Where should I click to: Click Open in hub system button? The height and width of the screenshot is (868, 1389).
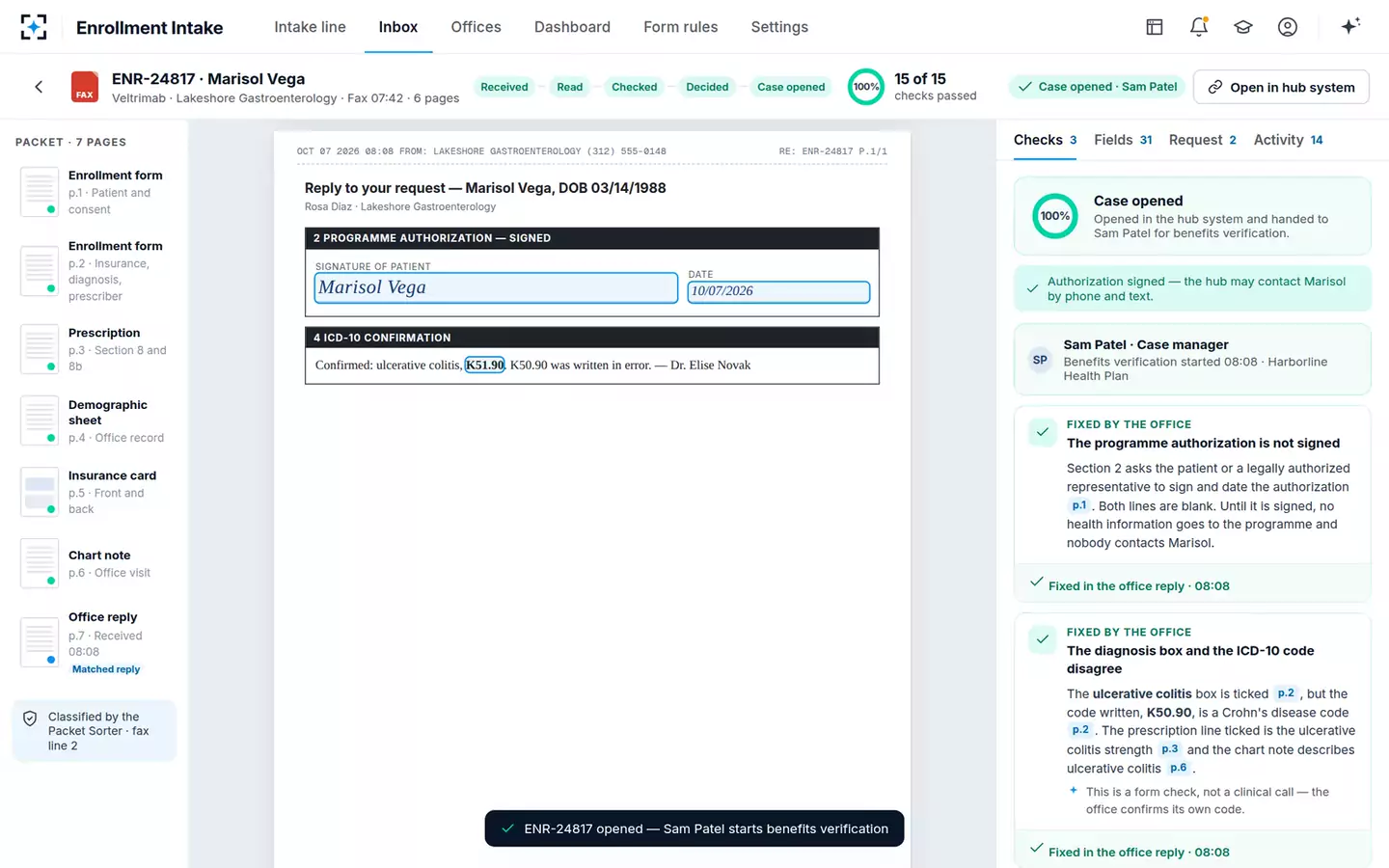[1281, 87]
